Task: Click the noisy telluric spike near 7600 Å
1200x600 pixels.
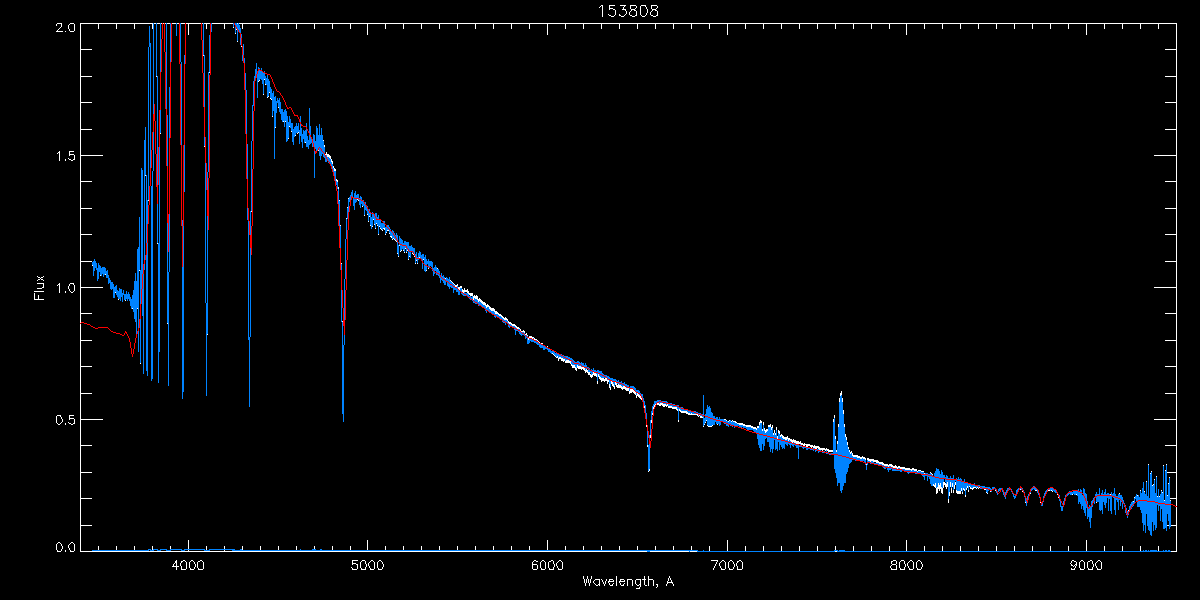Action: [841, 441]
